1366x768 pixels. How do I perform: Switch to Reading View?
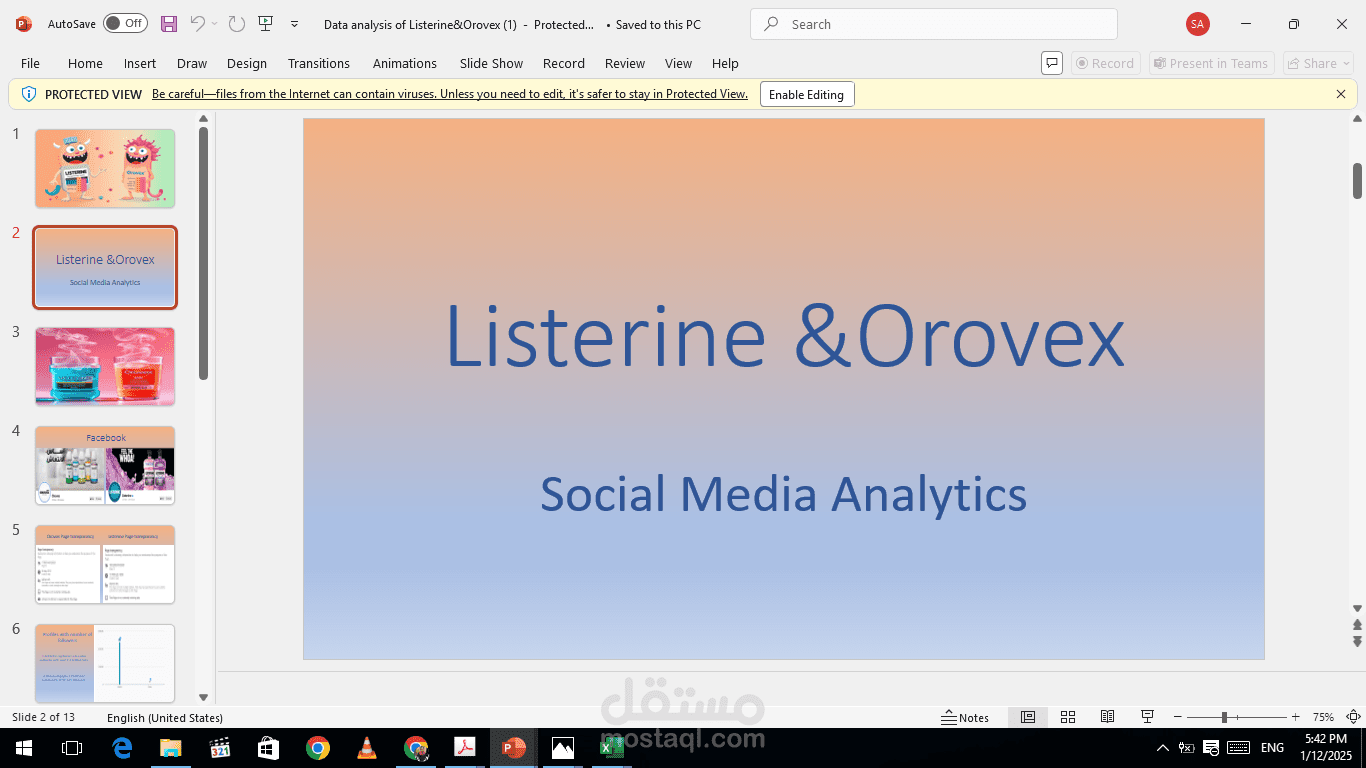click(x=1108, y=717)
